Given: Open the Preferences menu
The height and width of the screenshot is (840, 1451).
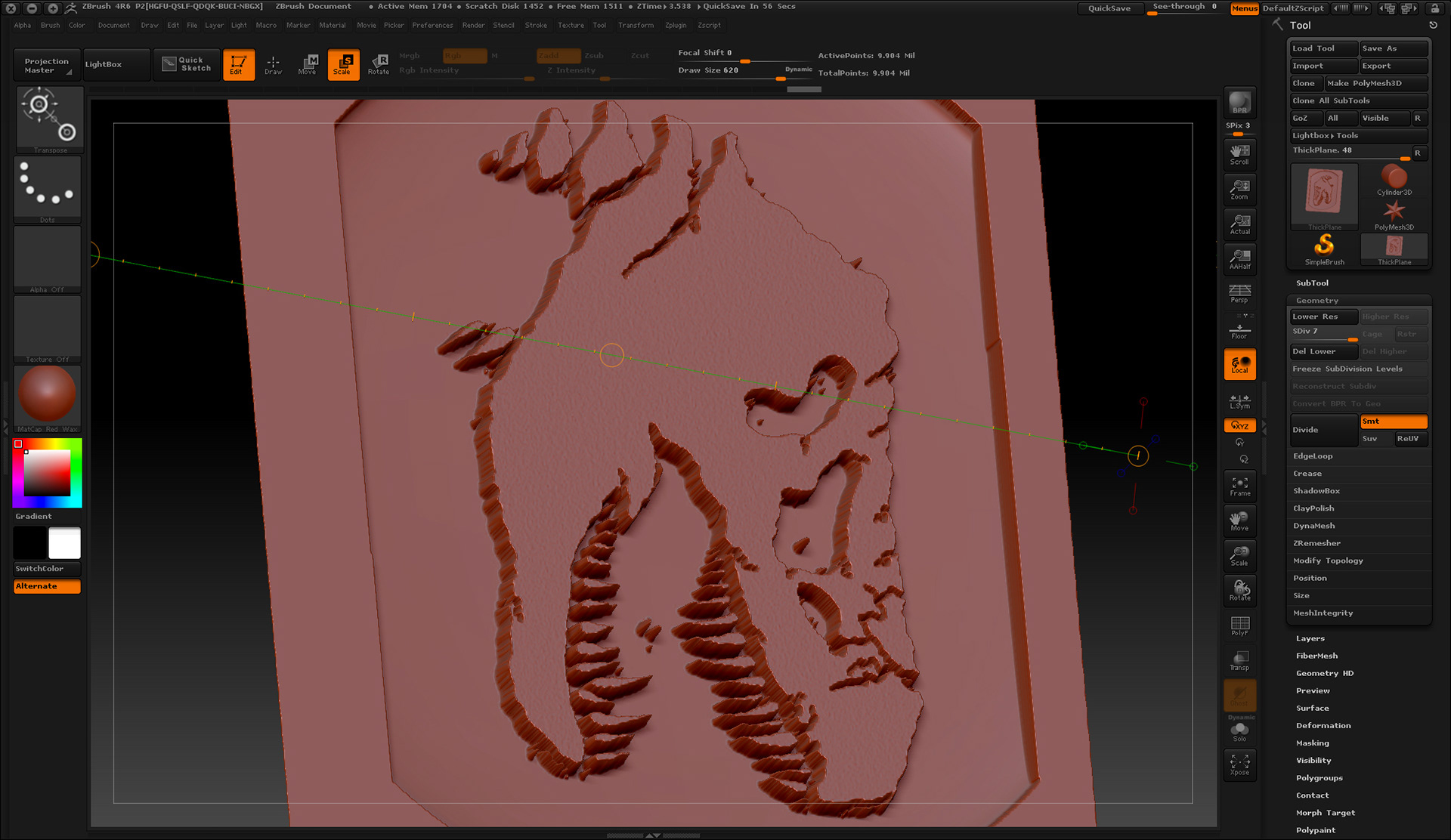Looking at the screenshot, I should tap(432, 25).
